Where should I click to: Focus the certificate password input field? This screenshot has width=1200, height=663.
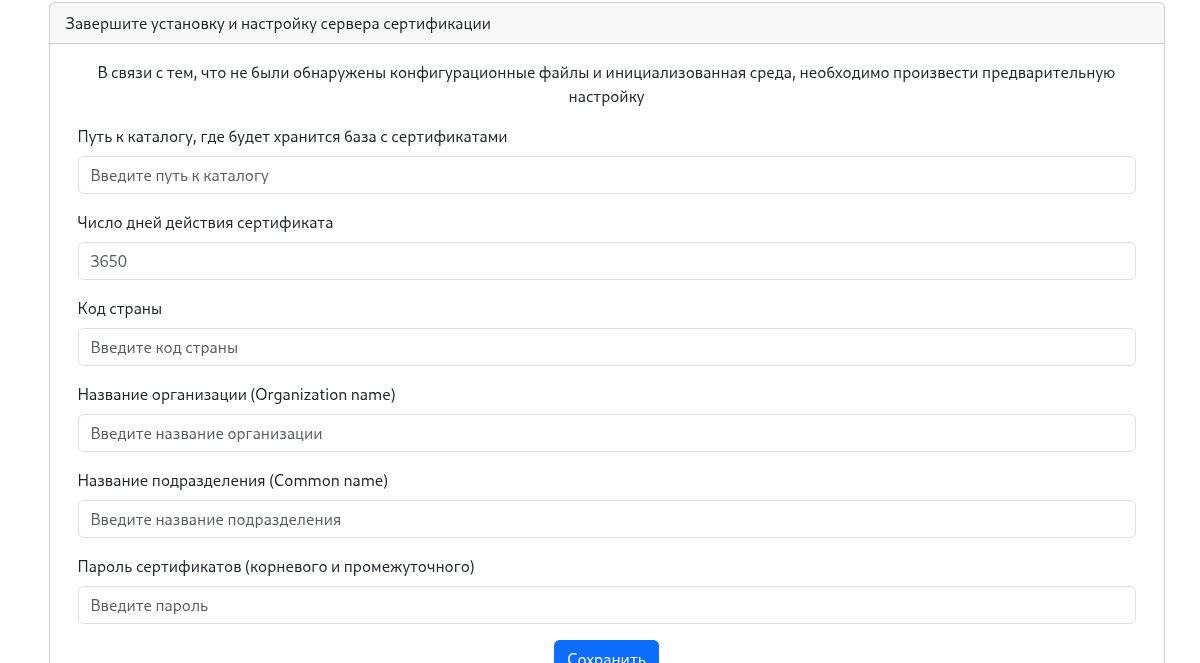point(606,605)
